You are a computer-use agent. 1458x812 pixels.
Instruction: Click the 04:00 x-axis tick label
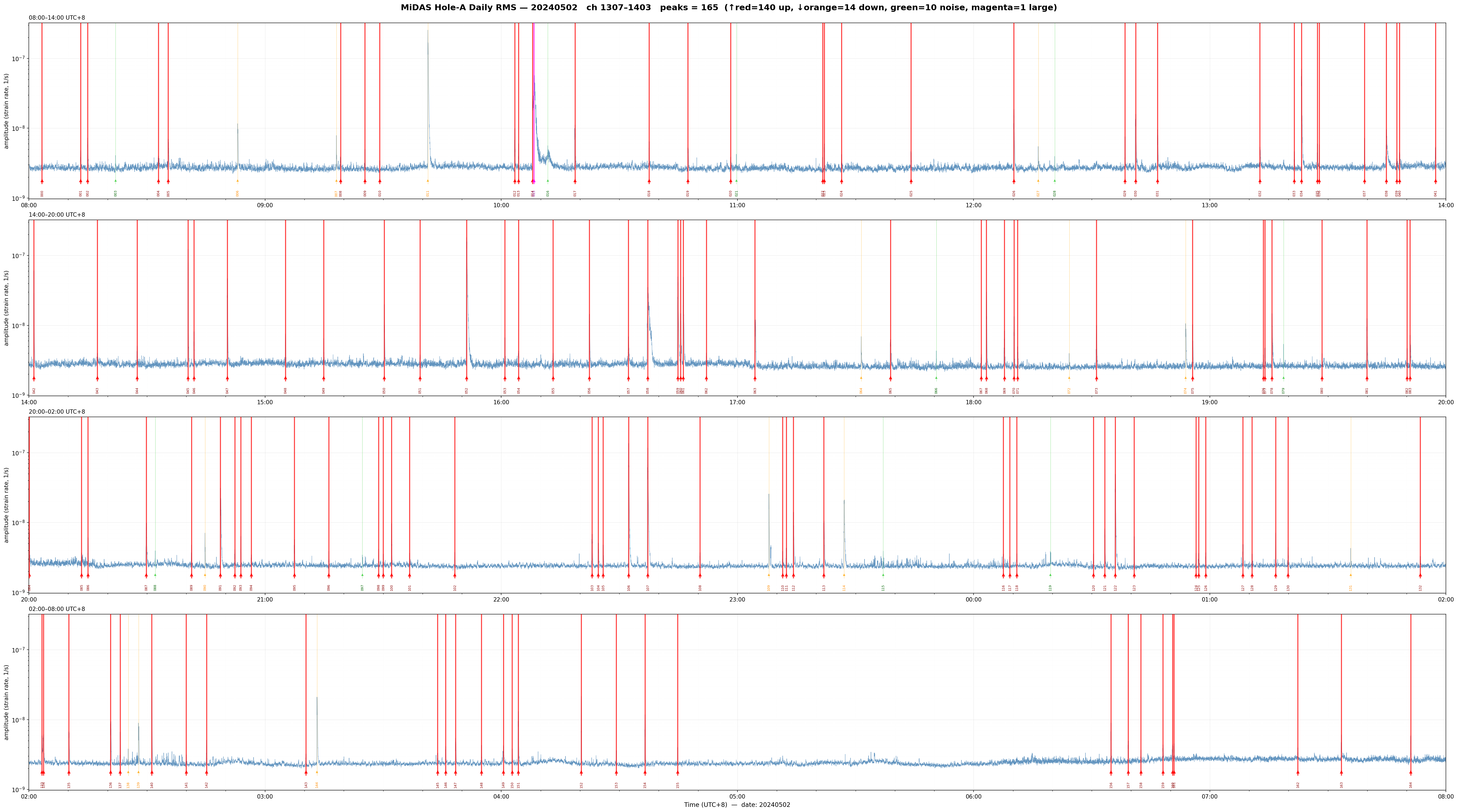pyautogui.click(x=501, y=797)
